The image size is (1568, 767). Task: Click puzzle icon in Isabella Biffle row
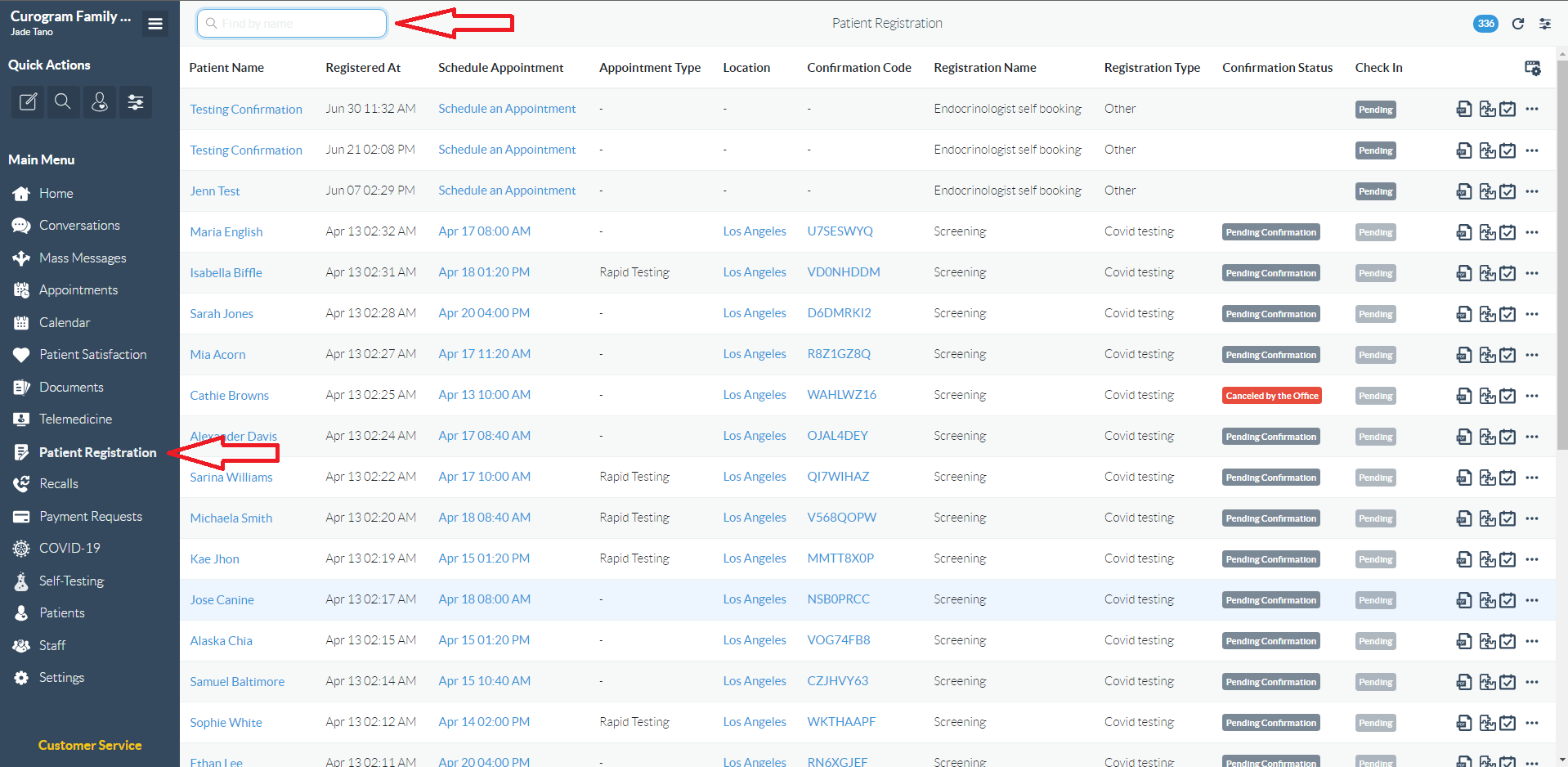(x=1487, y=273)
